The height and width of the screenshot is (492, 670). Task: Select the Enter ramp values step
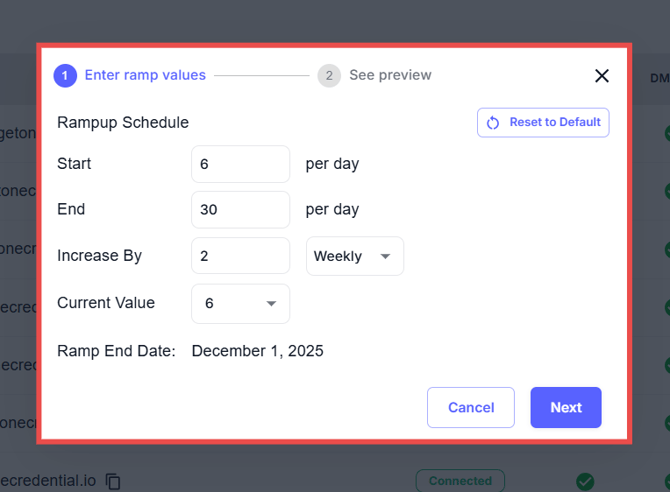point(145,75)
